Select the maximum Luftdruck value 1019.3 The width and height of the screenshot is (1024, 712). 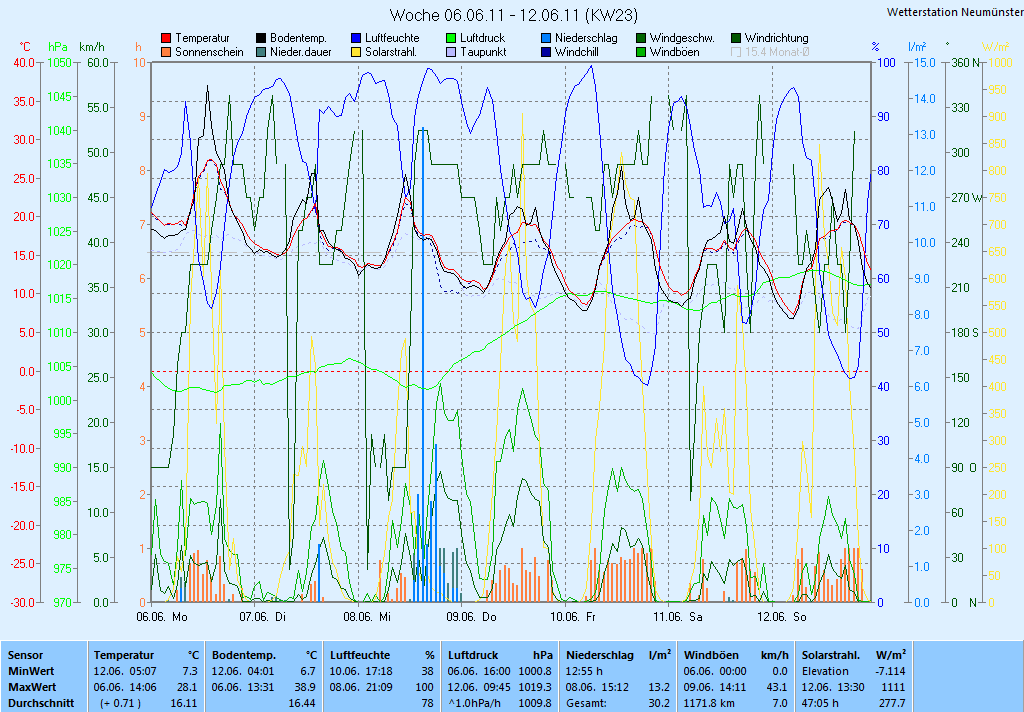coord(536,688)
